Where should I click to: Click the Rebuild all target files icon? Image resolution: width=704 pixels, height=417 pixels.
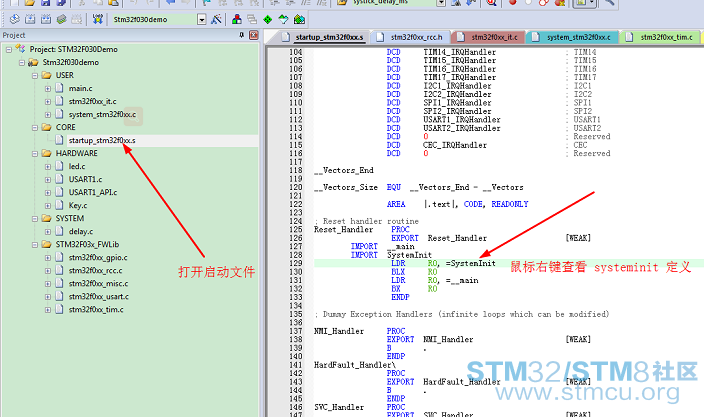pos(46,19)
